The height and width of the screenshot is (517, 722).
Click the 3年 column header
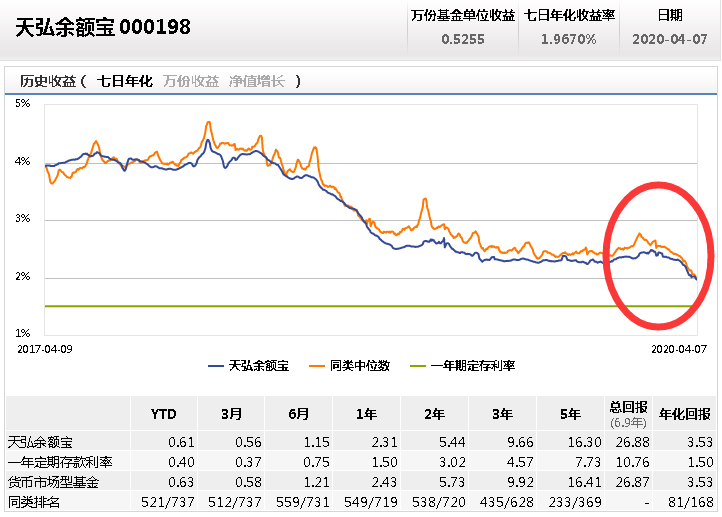[502, 414]
